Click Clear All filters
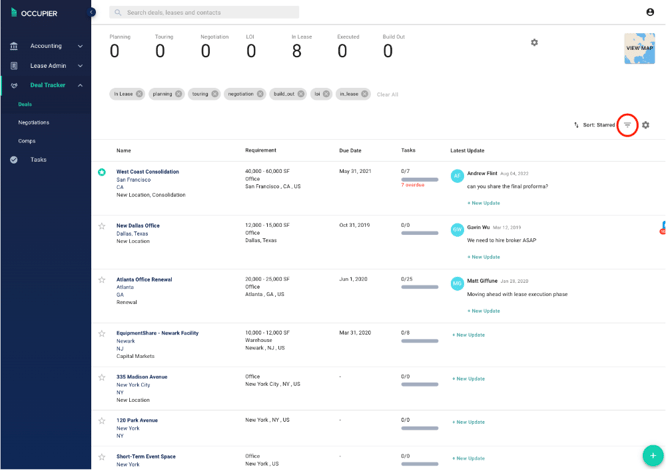 click(x=387, y=94)
